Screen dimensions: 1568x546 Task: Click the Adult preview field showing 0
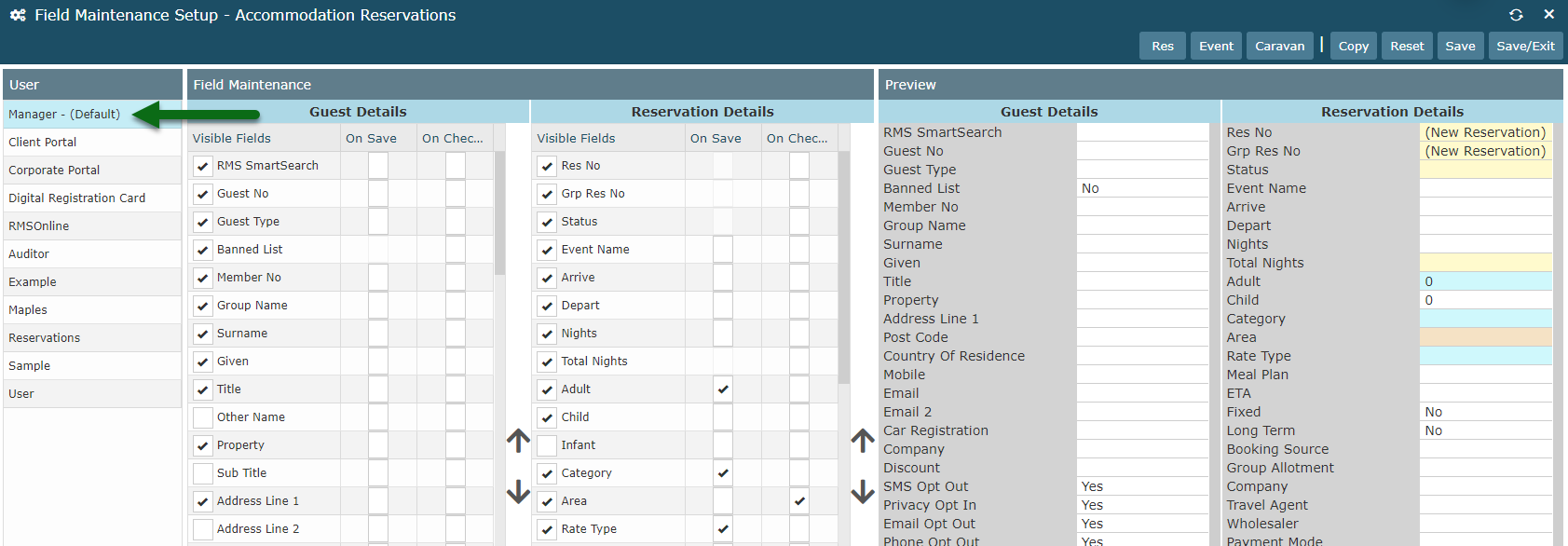(x=1486, y=281)
